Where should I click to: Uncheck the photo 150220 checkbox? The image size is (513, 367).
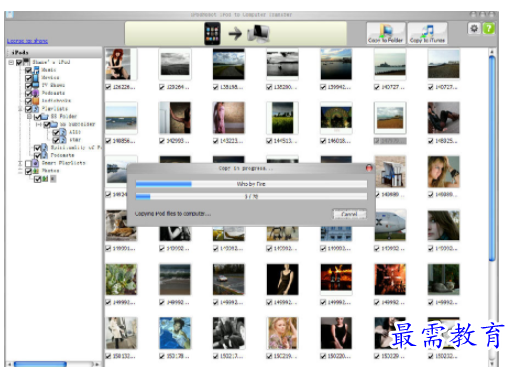pos(323,356)
